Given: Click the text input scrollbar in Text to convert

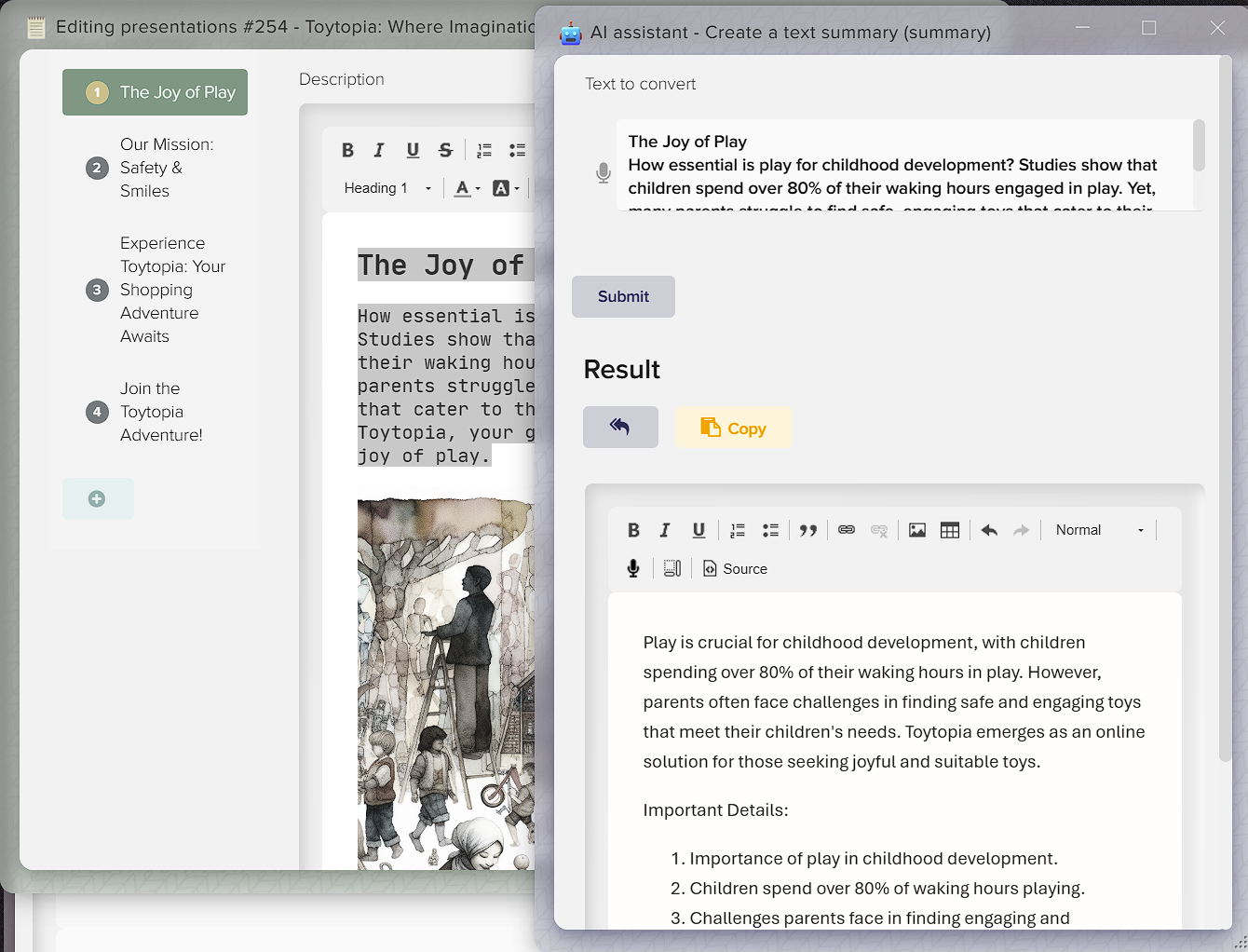Looking at the screenshot, I should (1199, 145).
